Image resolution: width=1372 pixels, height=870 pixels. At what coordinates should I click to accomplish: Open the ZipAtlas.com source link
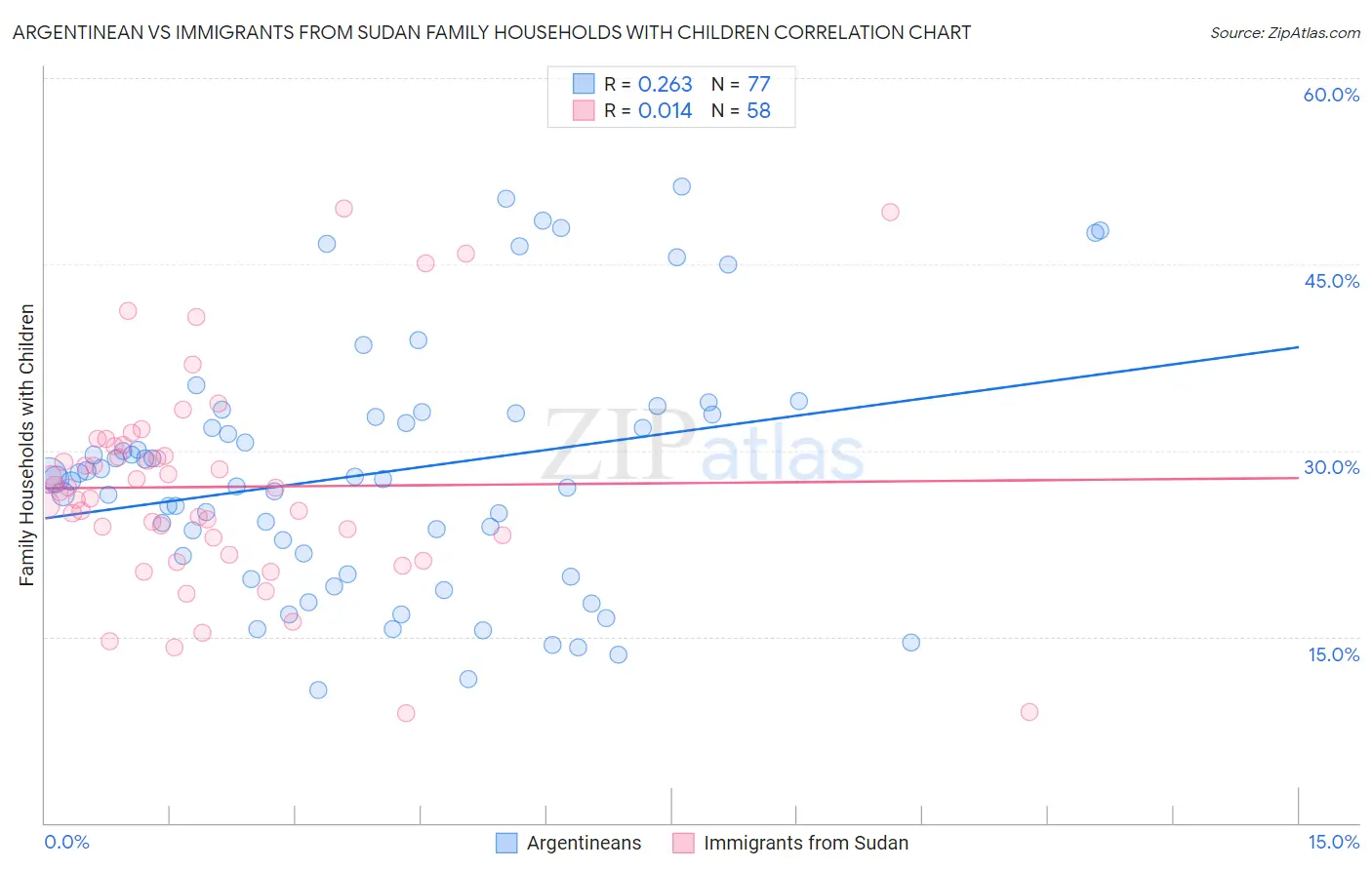(1285, 32)
